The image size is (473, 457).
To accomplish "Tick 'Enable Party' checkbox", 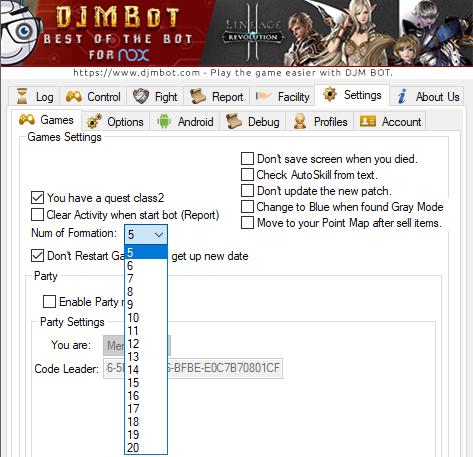I will [49, 302].
